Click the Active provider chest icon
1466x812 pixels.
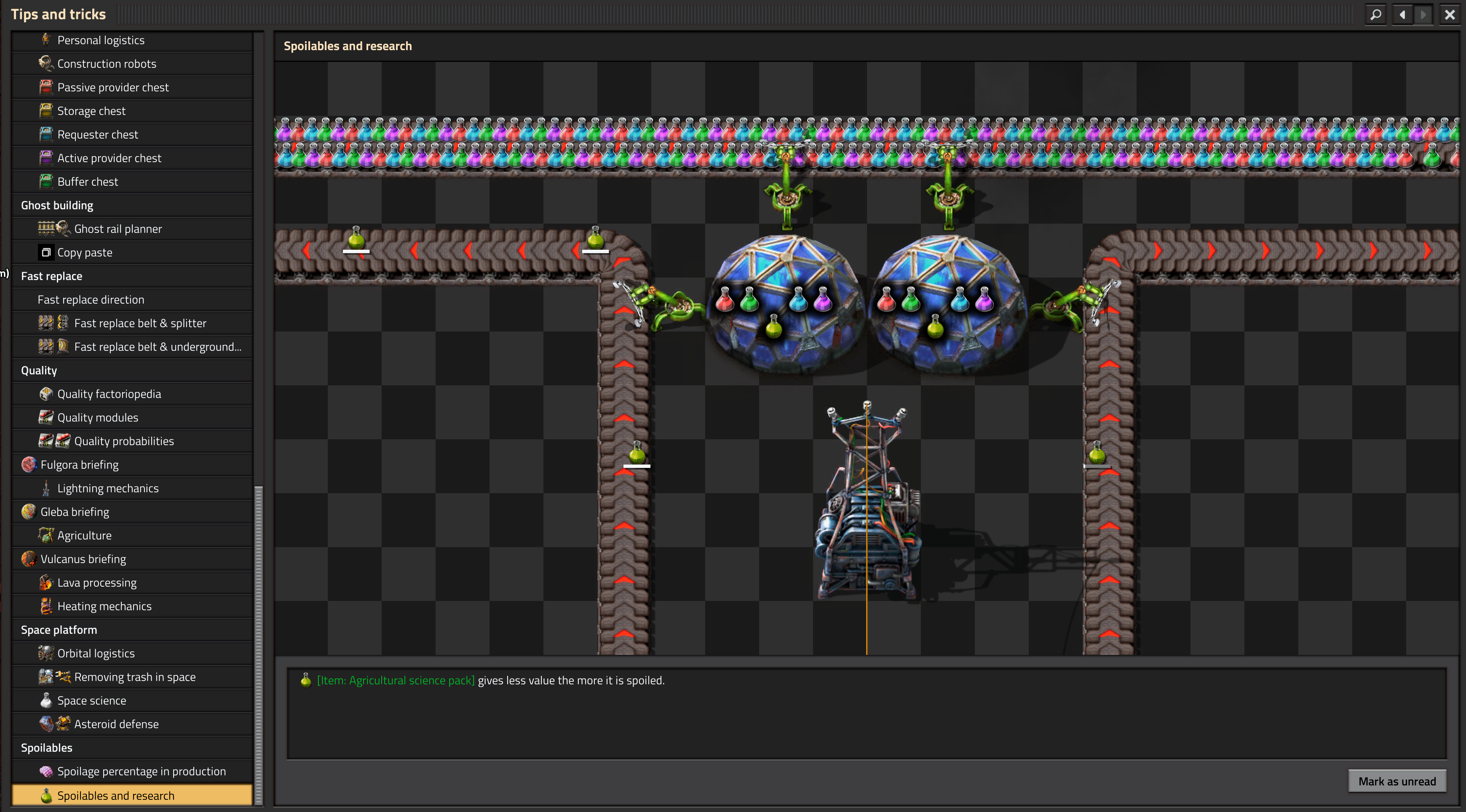(x=46, y=158)
